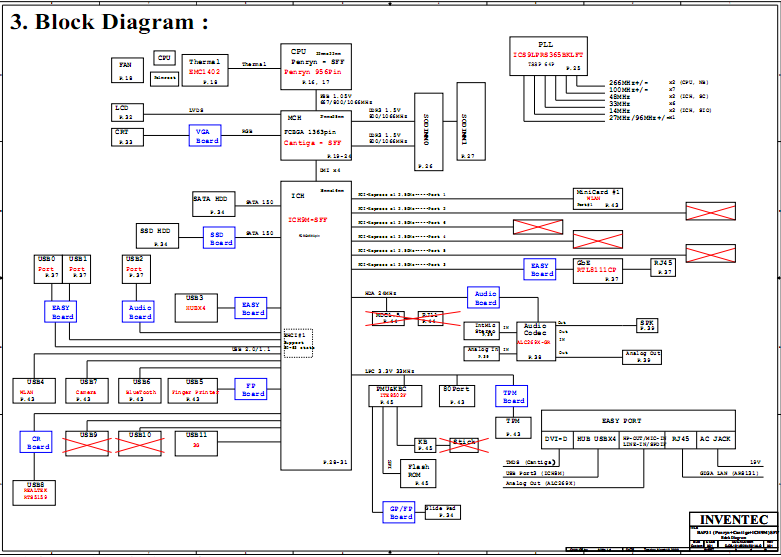
Task: Click the '3. Block Diagram :' title
Action: (x=109, y=22)
